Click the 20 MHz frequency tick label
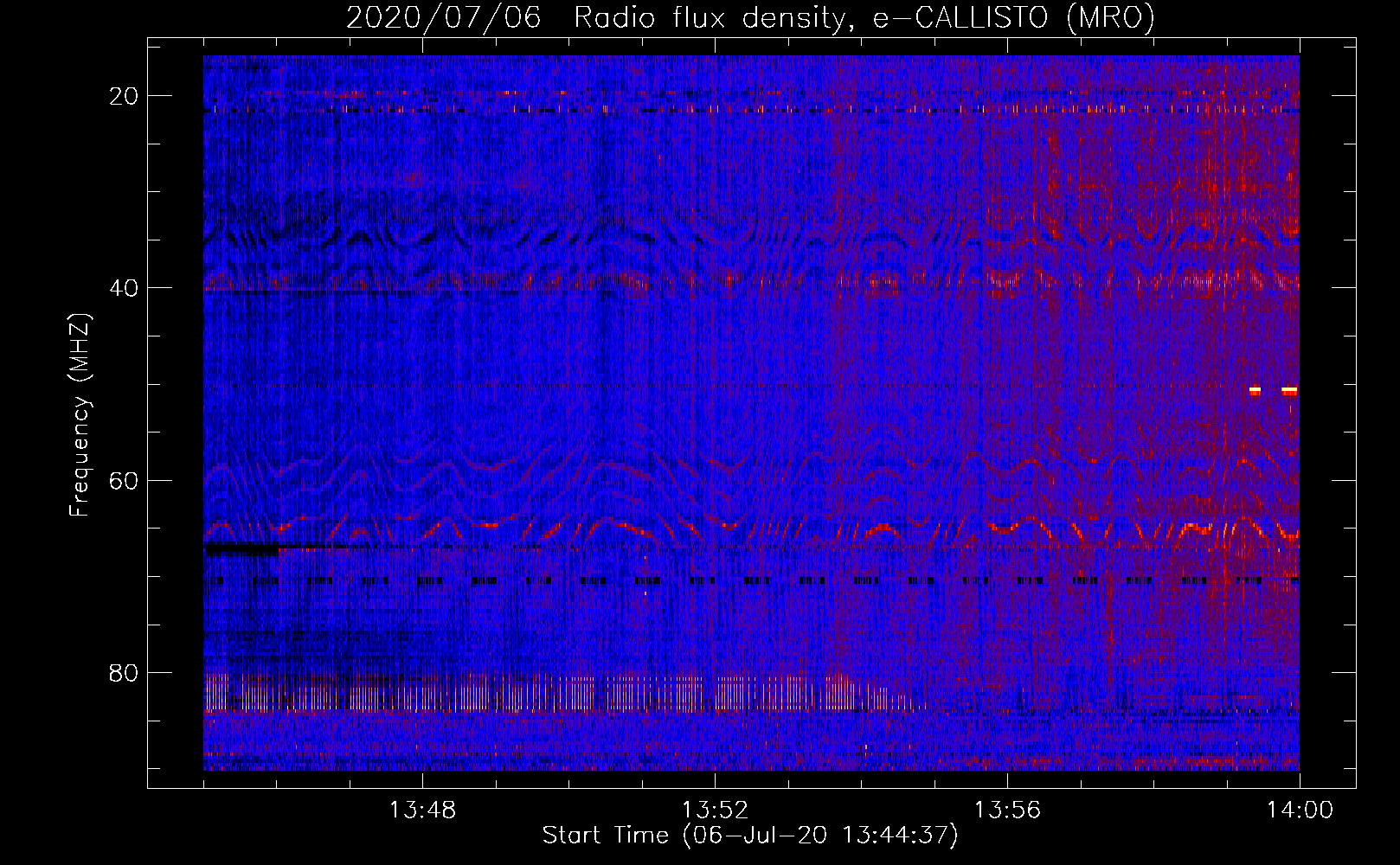The image size is (1400, 865). (x=124, y=96)
